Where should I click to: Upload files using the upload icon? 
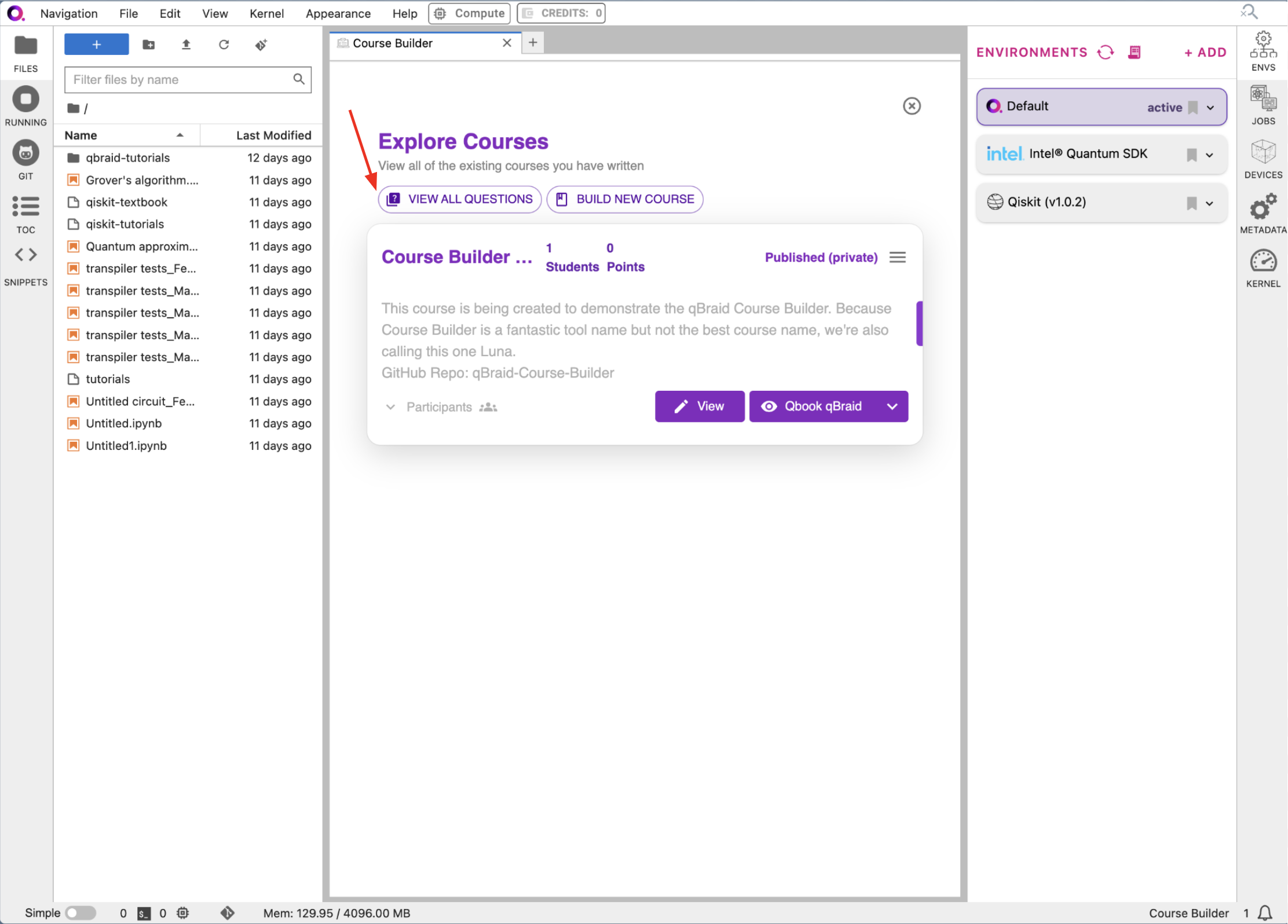tap(186, 45)
